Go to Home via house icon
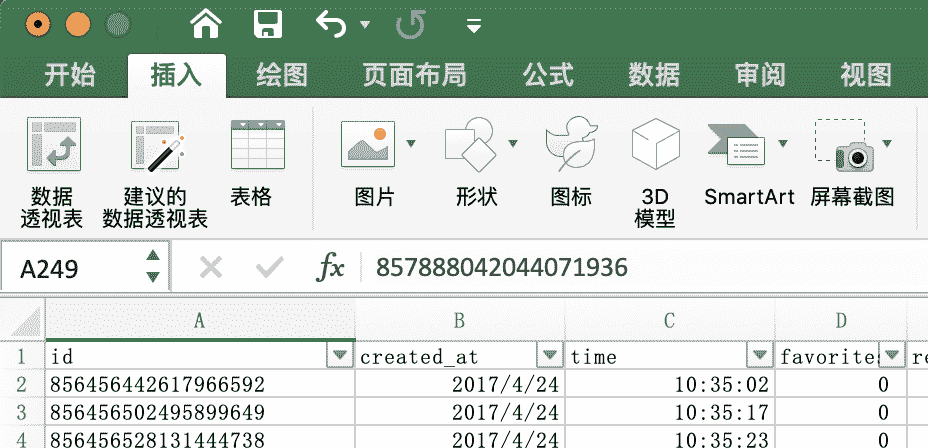 point(206,24)
